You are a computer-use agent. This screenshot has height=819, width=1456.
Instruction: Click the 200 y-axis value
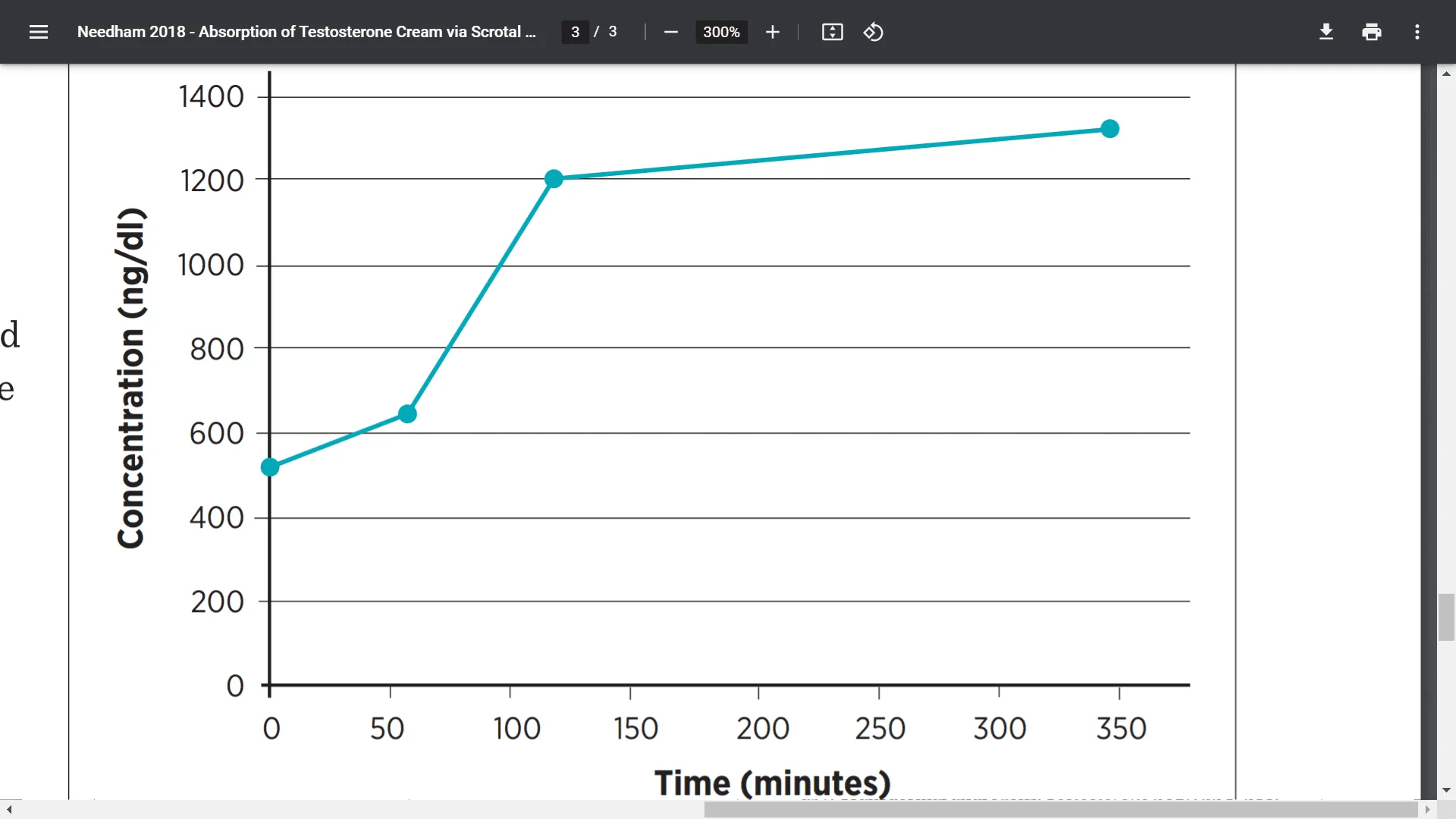pos(218,602)
